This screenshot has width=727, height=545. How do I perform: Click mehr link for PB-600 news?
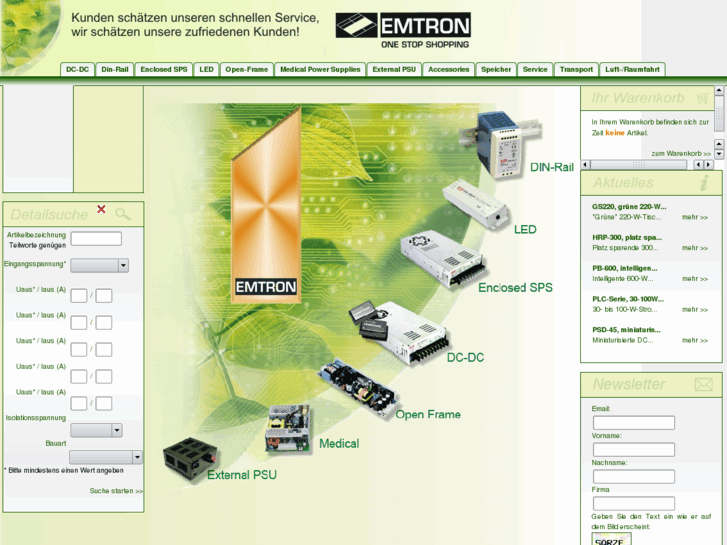695,279
